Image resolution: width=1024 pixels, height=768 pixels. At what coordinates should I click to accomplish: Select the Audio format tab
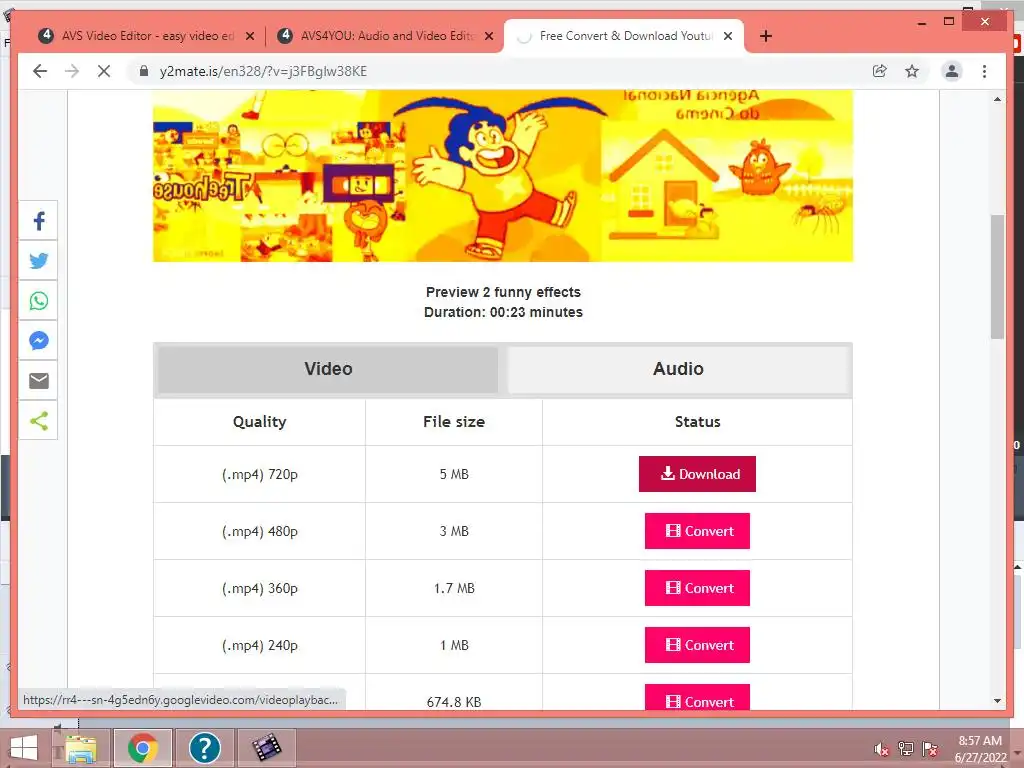[679, 369]
